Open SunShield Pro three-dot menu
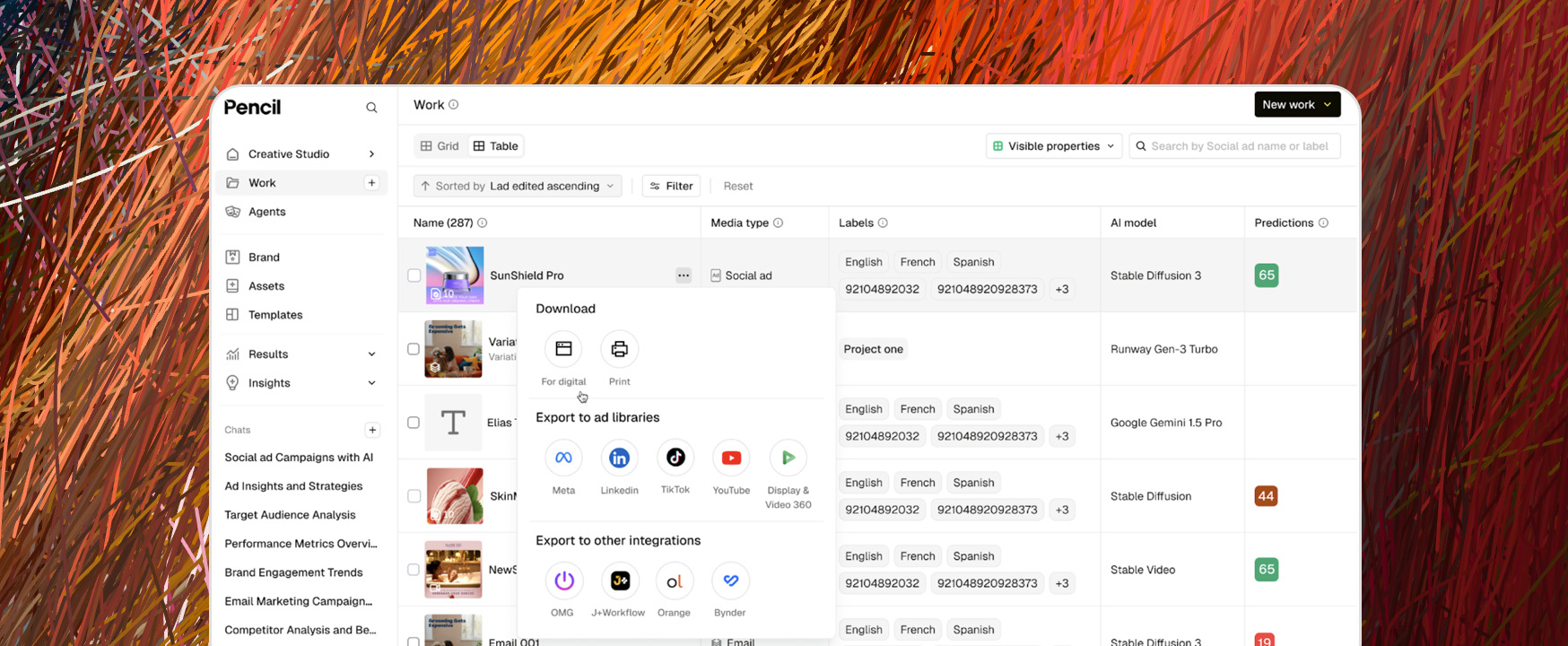Screen dimensions: 1568x646 684,275
